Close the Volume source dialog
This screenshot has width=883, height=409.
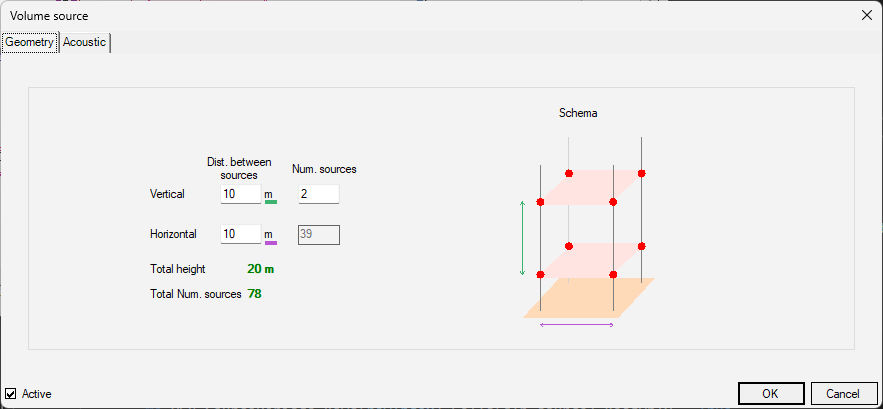867,15
